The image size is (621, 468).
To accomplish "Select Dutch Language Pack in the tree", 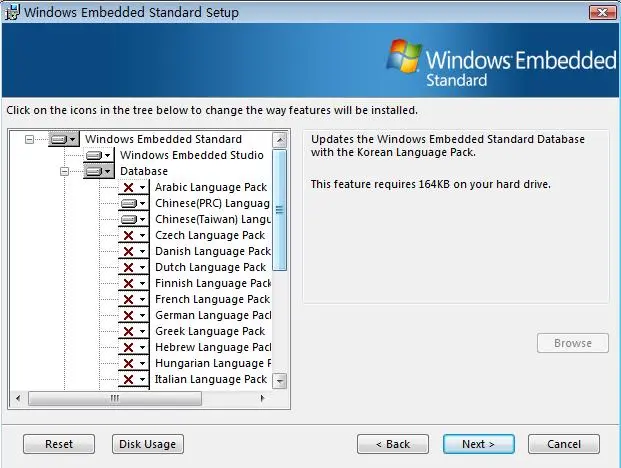I will pos(210,267).
